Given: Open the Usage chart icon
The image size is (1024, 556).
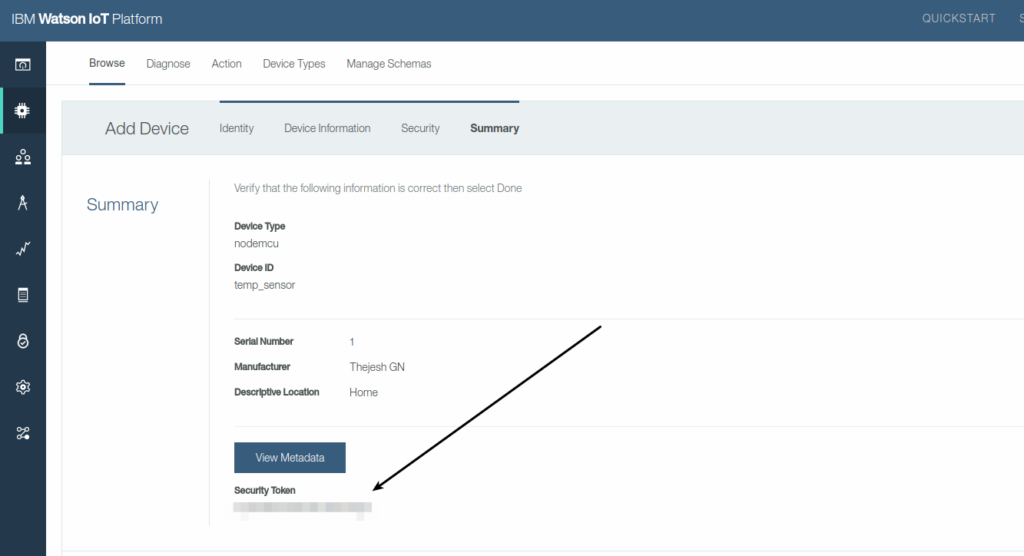Looking at the screenshot, I should tap(23, 249).
